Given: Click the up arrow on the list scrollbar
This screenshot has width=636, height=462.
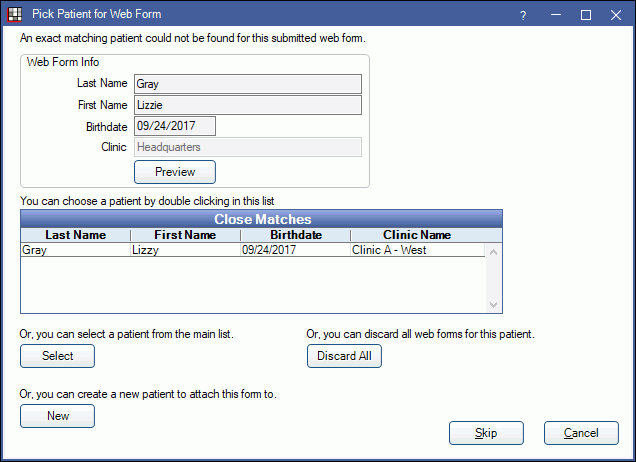Looking at the screenshot, I should click(x=492, y=251).
